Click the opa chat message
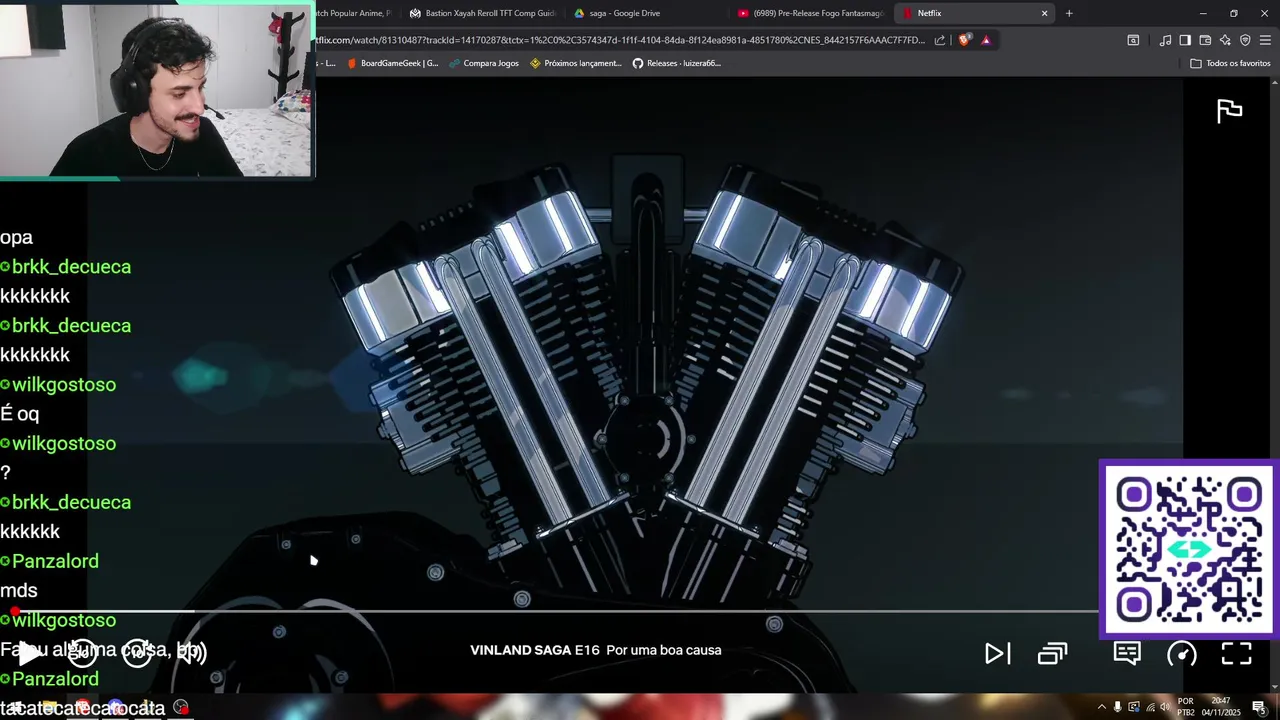 pos(16,237)
